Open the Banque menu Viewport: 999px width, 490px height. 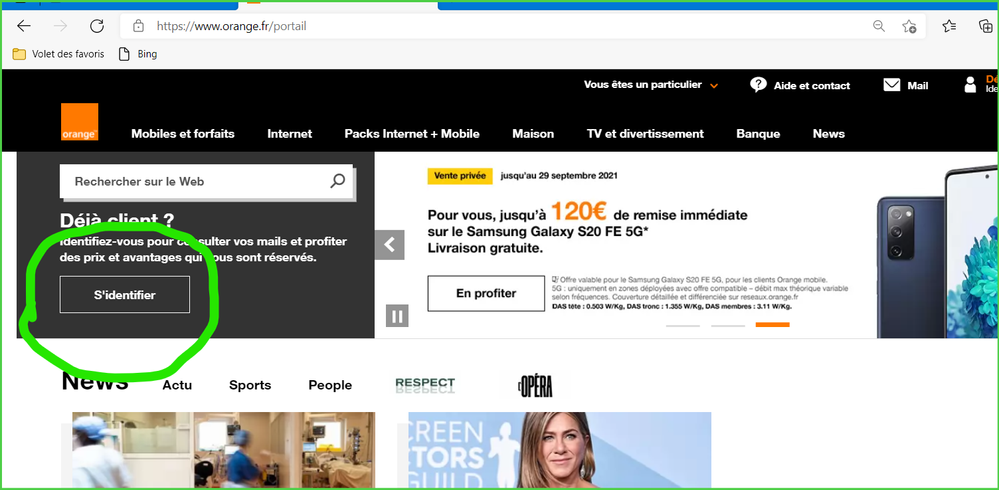coord(758,134)
